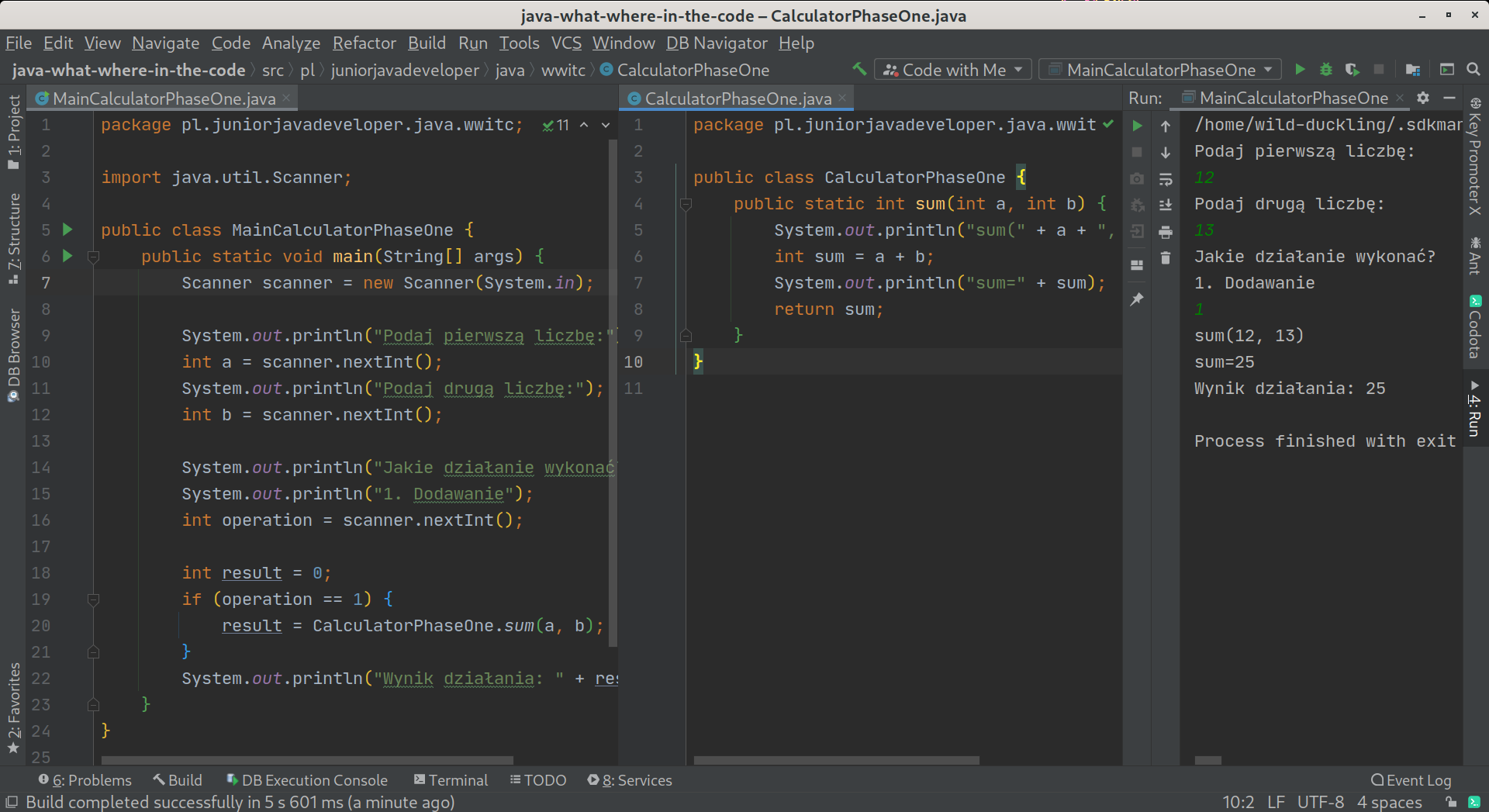Print the Run console output
Screen dimensions: 1489x812
click(x=1165, y=232)
